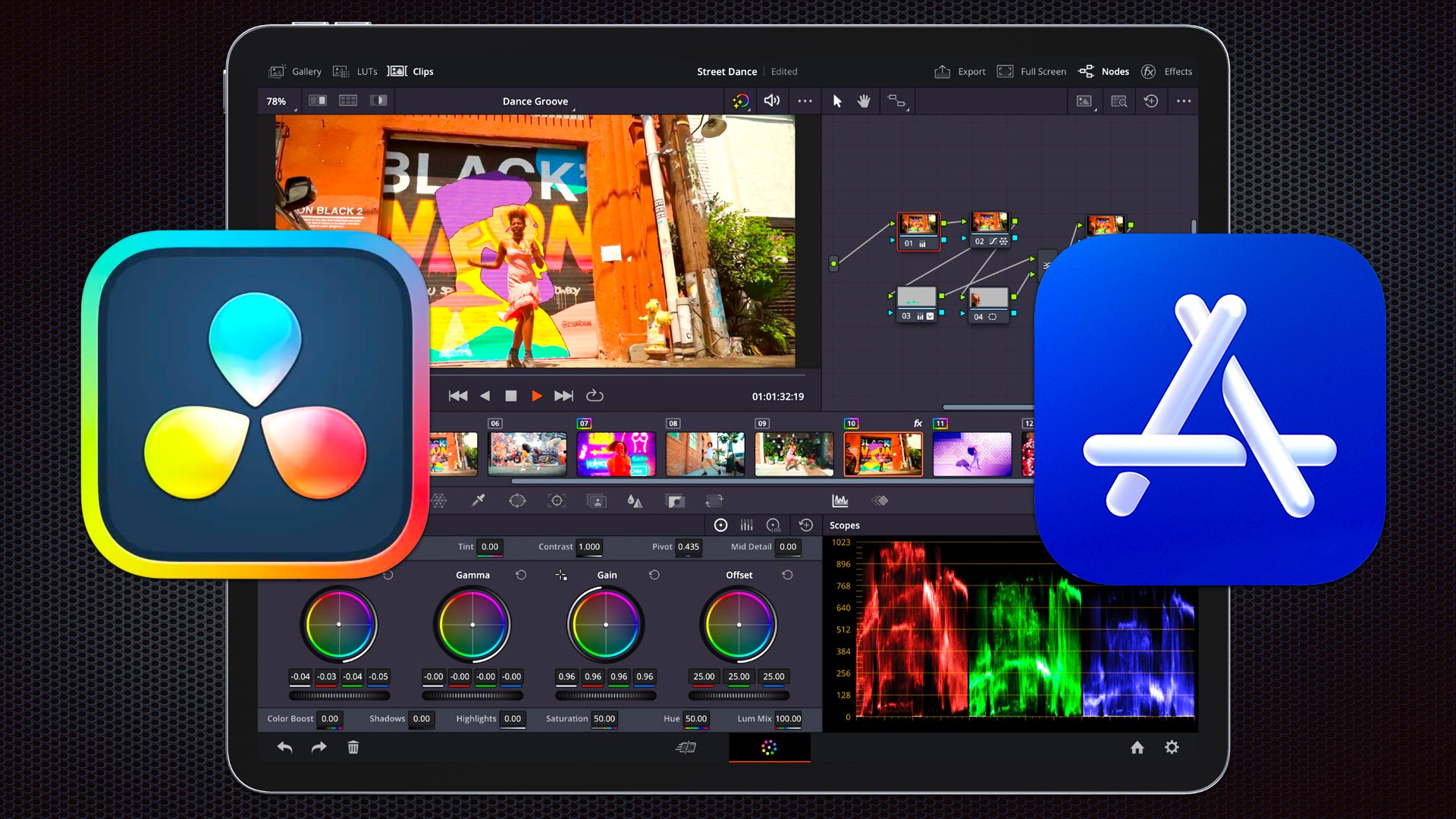Open settings gear at bottom bar
This screenshot has width=1456, height=819.
point(1172,748)
